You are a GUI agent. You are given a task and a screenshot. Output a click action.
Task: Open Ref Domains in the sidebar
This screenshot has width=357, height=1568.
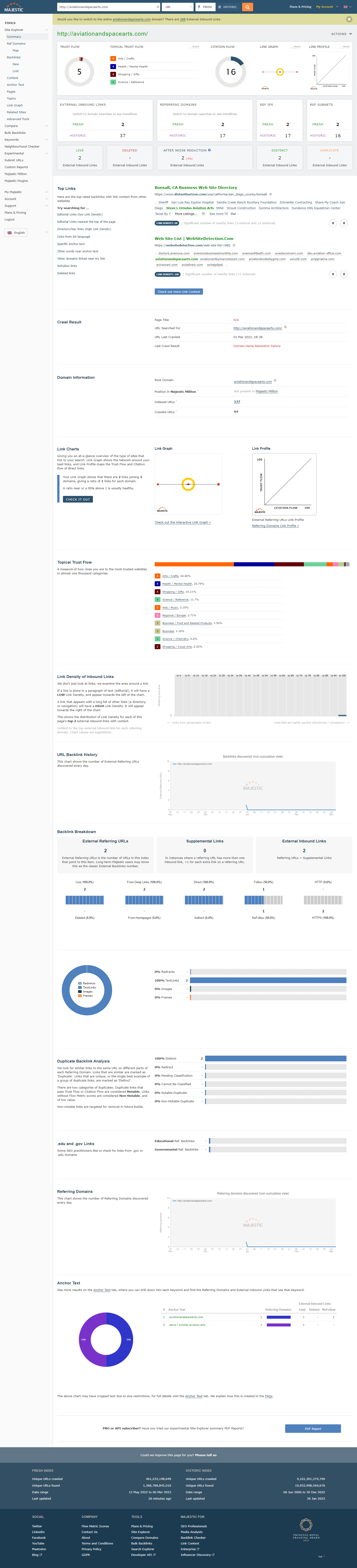click(x=16, y=44)
